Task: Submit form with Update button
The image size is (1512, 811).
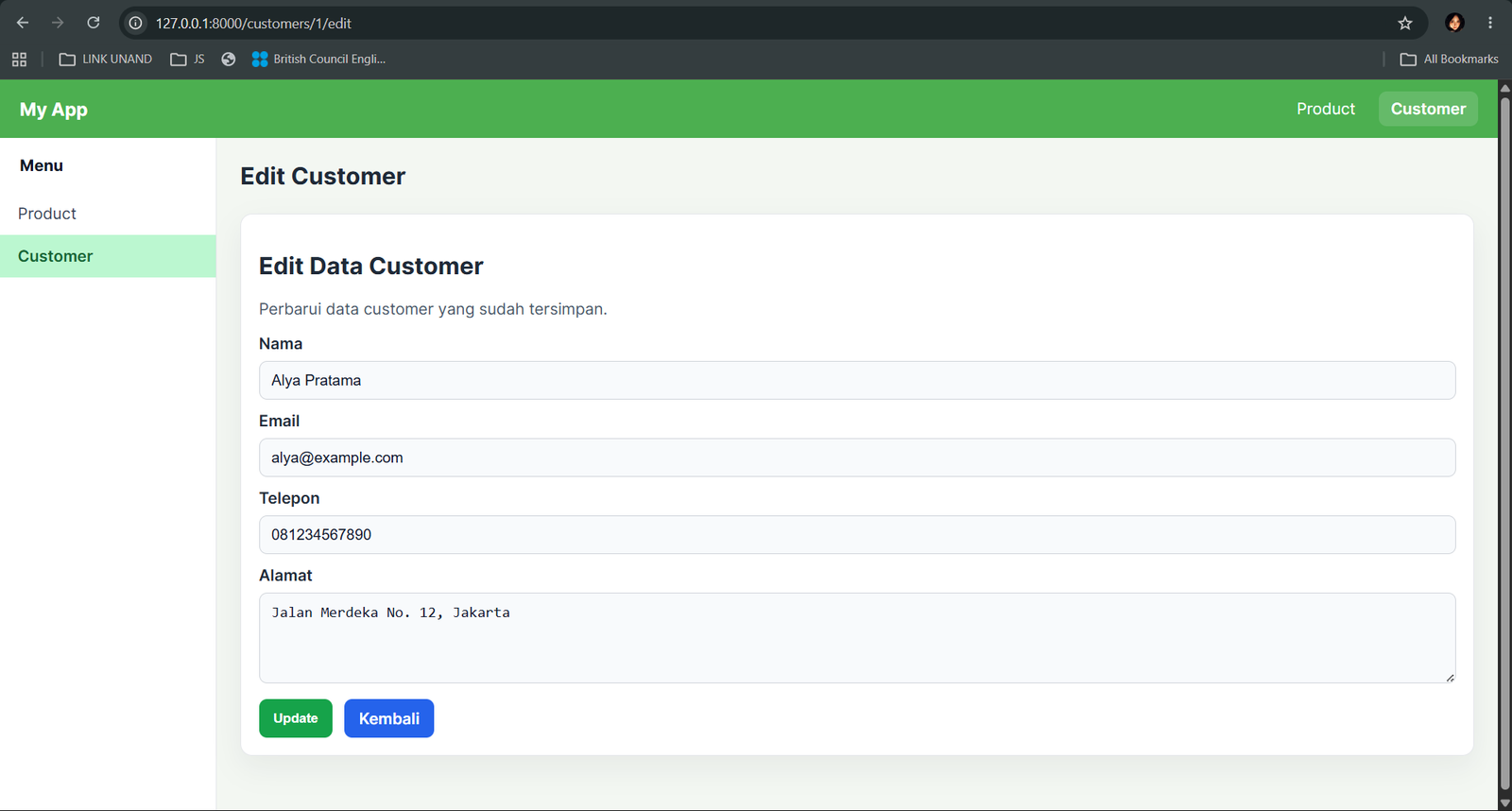Action: 296,718
